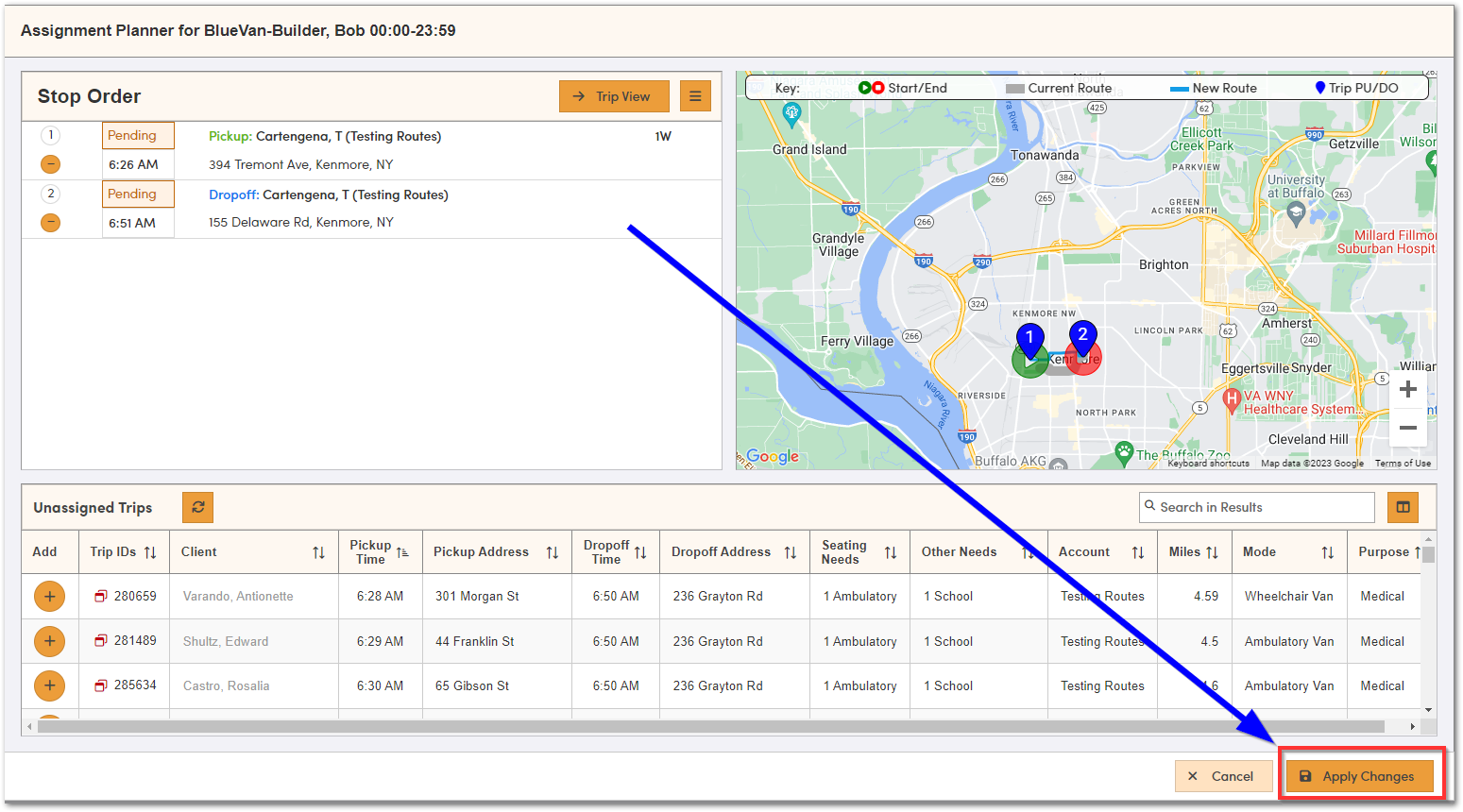This screenshot has width=1463, height=812.
Task: Add Shultz trip 281489 with plus icon
Action: [49, 641]
